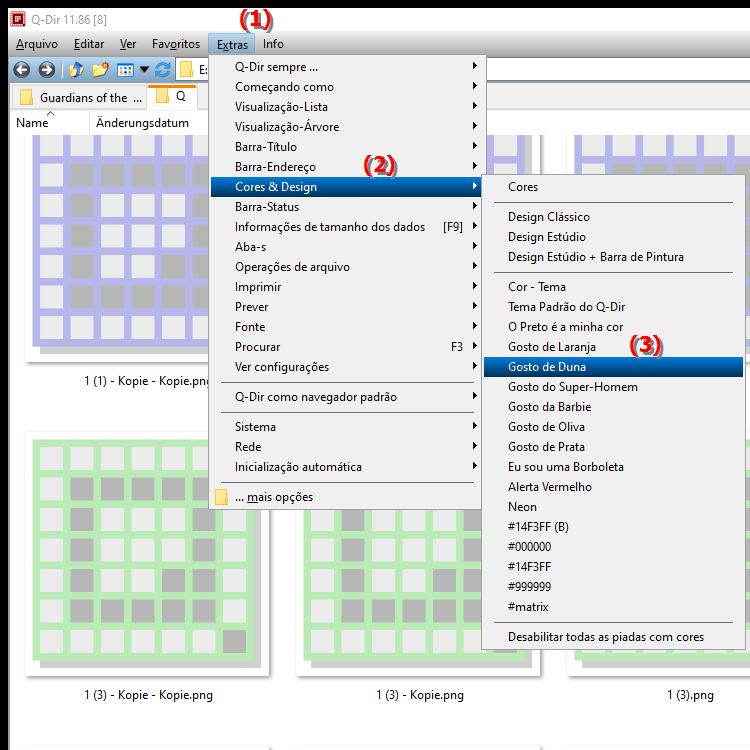Click the folder icon beside mais opções
Viewport: 750px width, 750px height.
coord(221,497)
